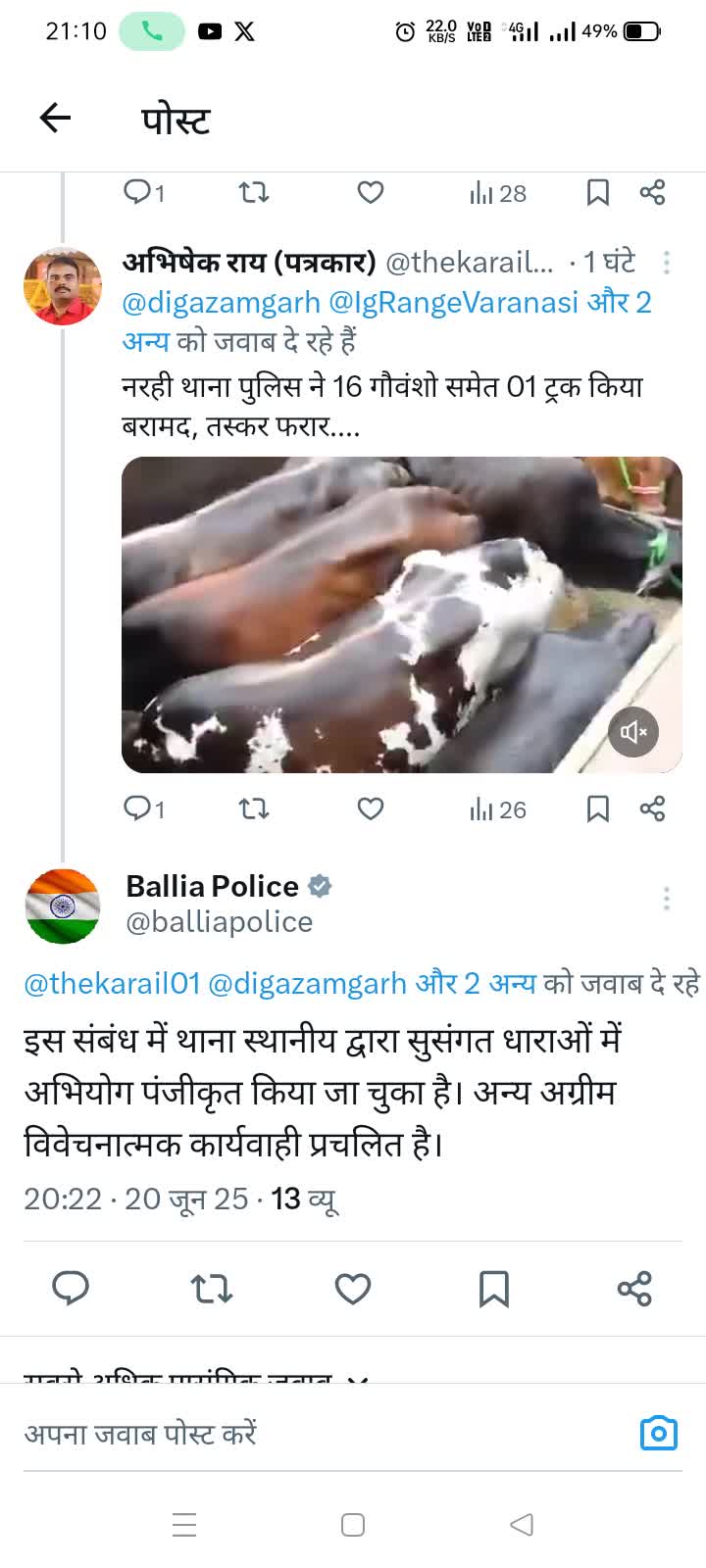The height and width of the screenshot is (1568, 706).
Task: Open the cattle truck video thumbnail
Action: pyautogui.click(x=402, y=614)
